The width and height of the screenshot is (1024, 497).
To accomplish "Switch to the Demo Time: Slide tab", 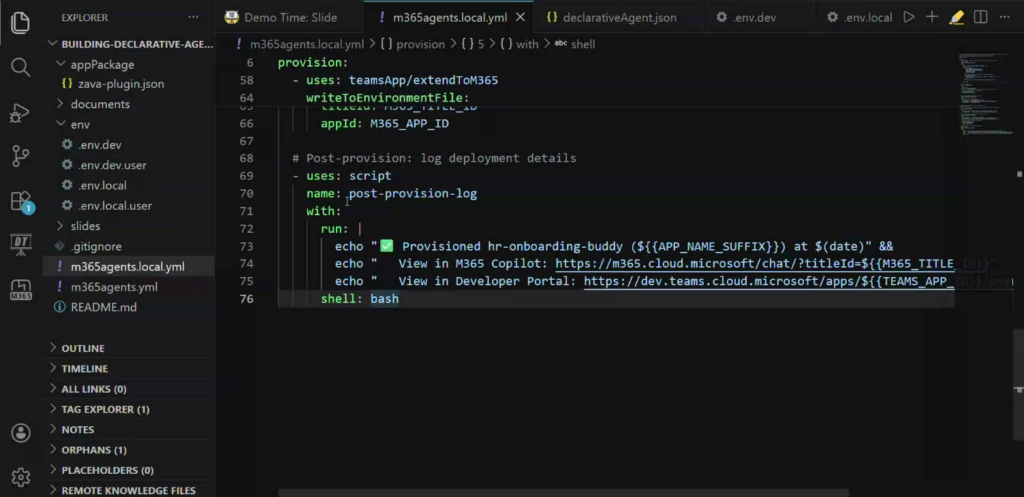I will (x=291, y=17).
